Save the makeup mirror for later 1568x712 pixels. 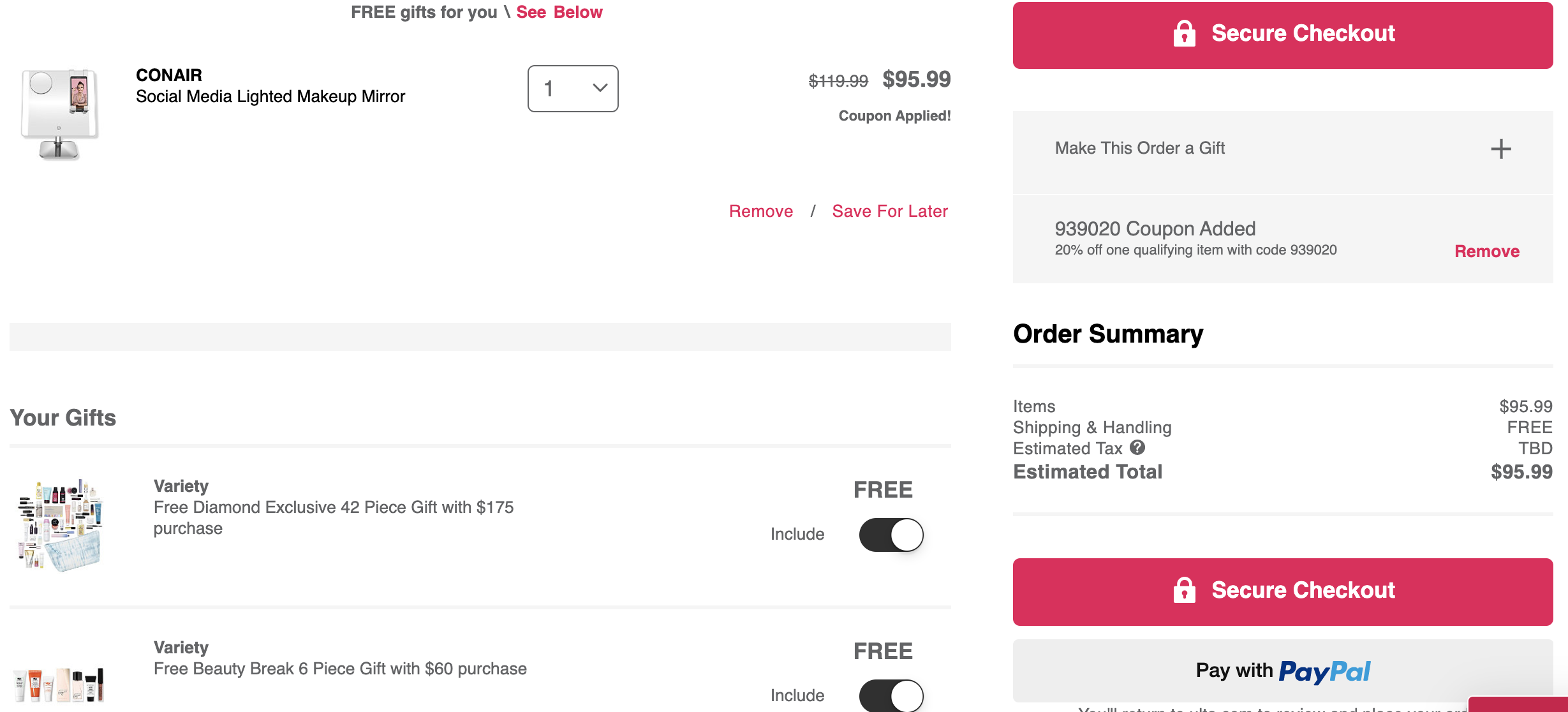pyautogui.click(x=890, y=211)
